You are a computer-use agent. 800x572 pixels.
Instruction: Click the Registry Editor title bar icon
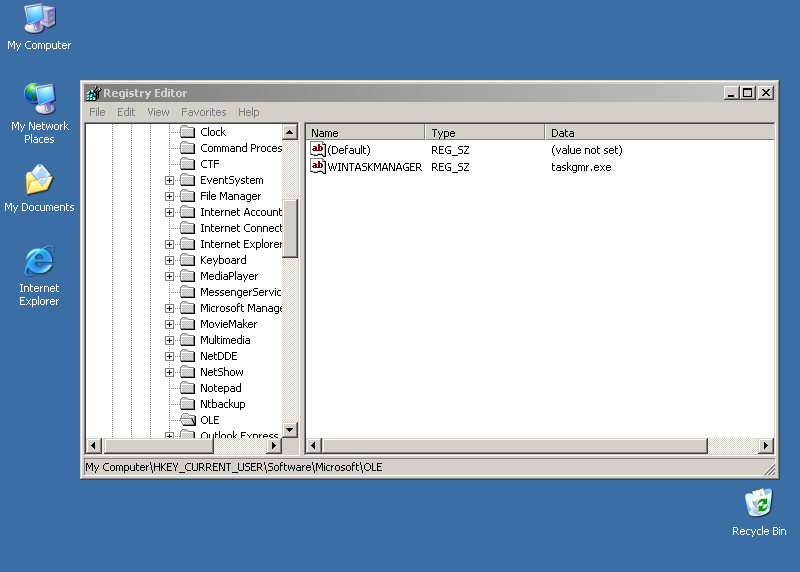click(93, 93)
